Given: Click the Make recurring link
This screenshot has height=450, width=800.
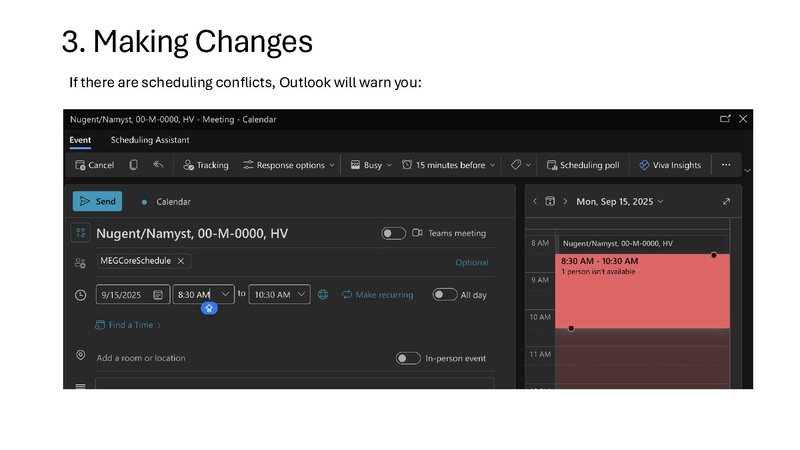Looking at the screenshot, I should pos(377,295).
